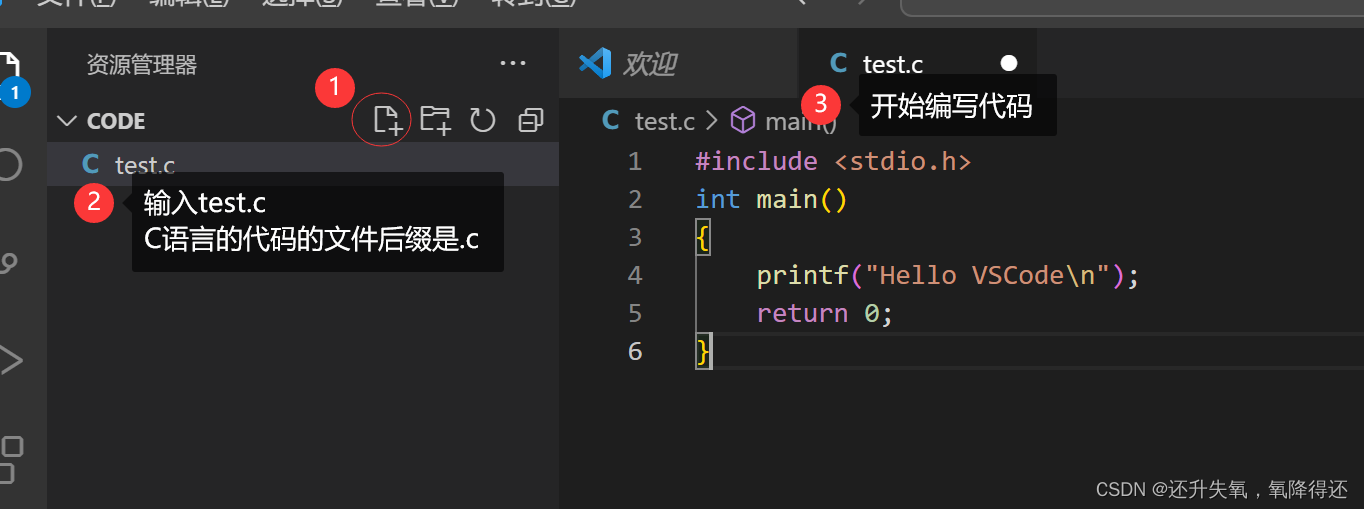This screenshot has height=509, width=1364.
Task: Click line number 4 in the gutter
Action: pyautogui.click(x=635, y=275)
